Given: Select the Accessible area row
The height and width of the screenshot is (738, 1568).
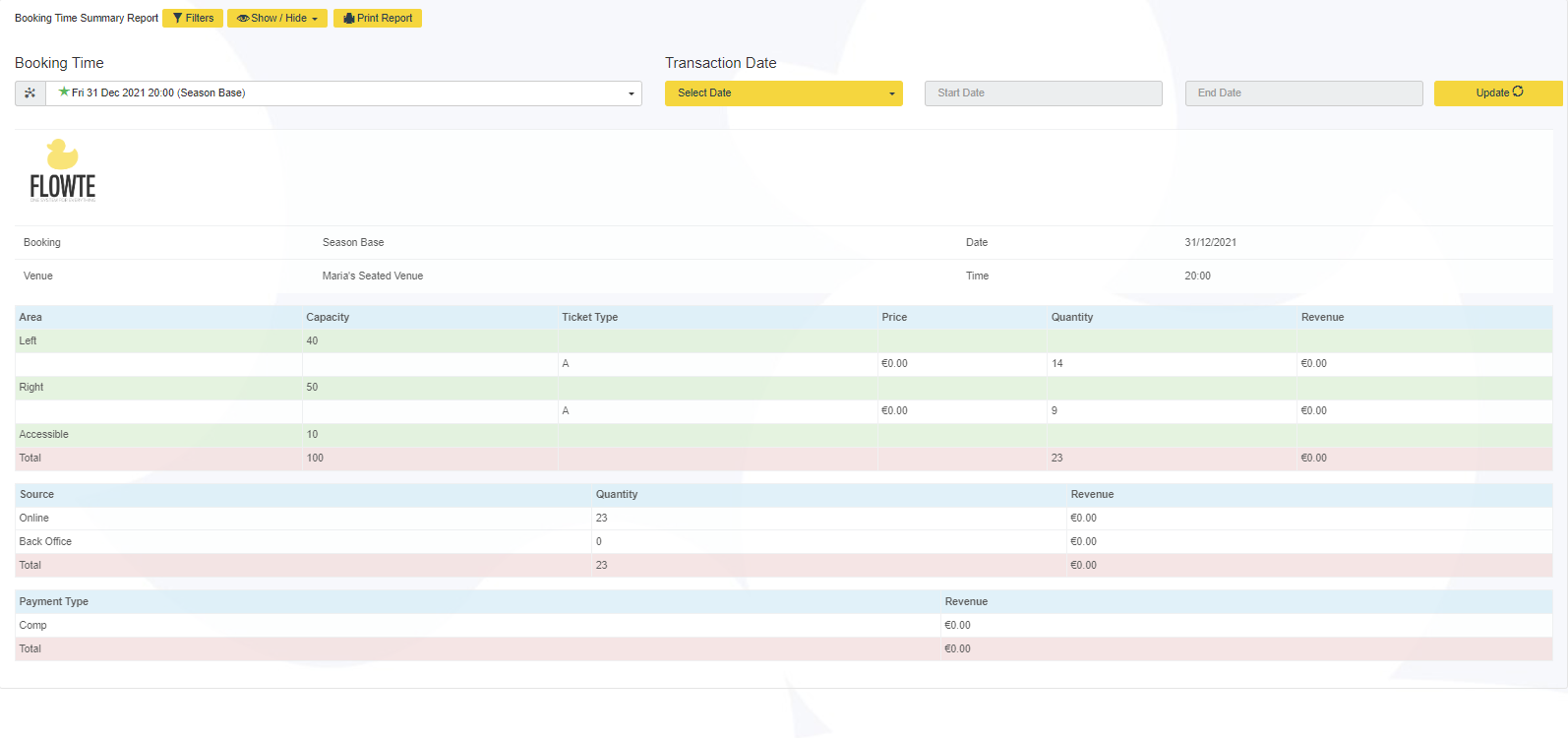Looking at the screenshot, I should point(784,435).
